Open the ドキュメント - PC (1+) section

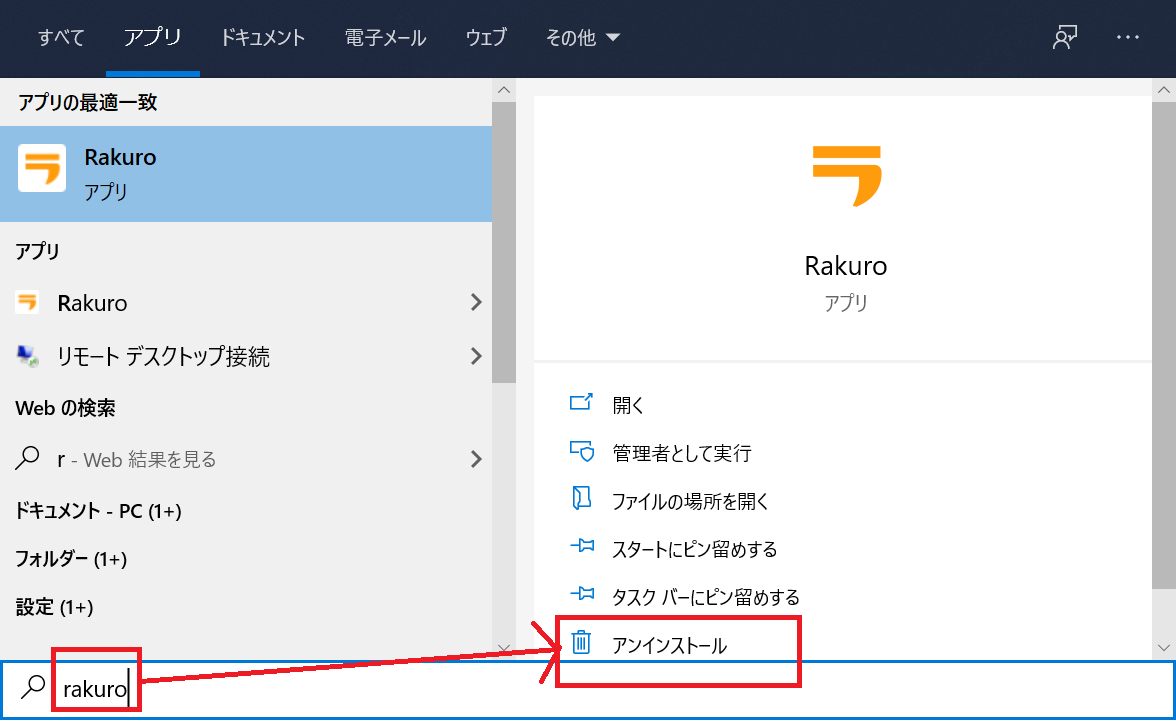(x=98, y=511)
